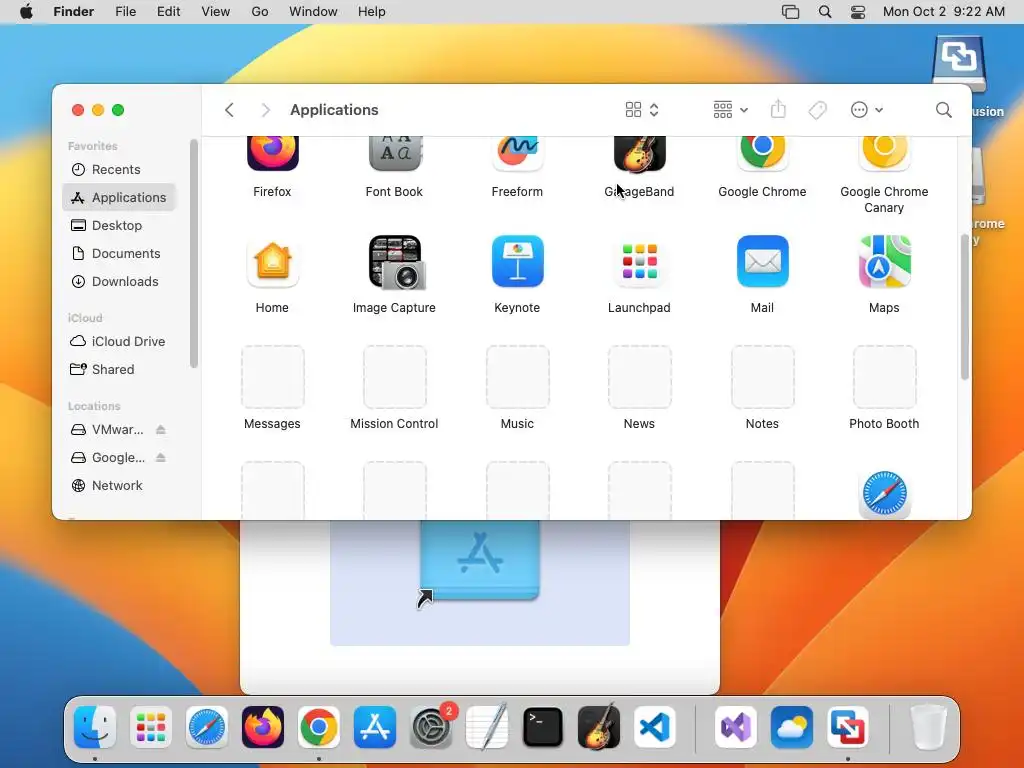This screenshot has height=768, width=1024.
Task: Open the VMware Fusion desktop icon
Action: pyautogui.click(x=959, y=63)
